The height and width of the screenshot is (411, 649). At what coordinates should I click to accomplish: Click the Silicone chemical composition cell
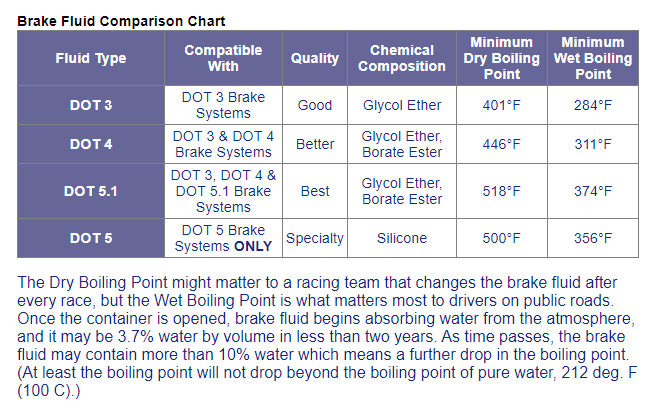401,238
